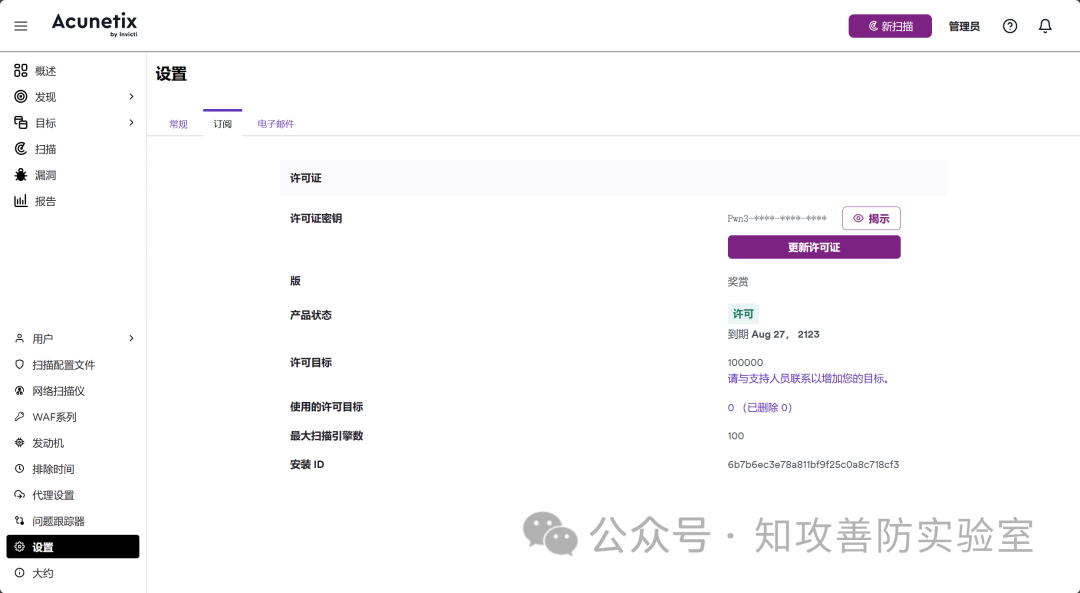The image size is (1080, 593).
Task: Click the 许可证 section header
Action: [613, 178]
